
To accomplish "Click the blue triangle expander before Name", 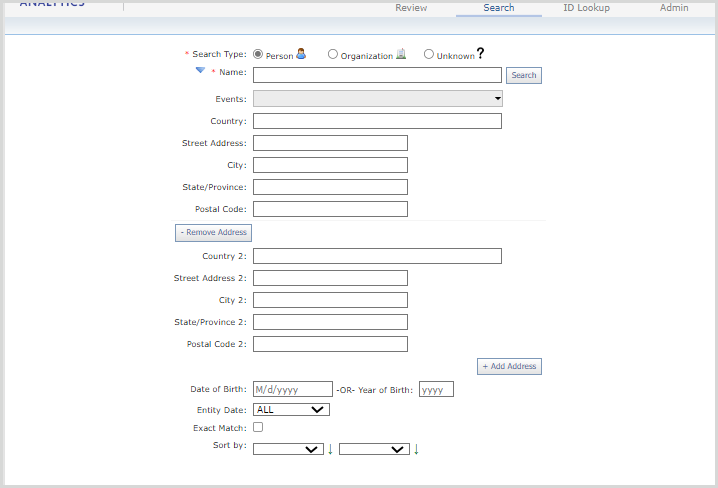I will [x=200, y=70].
